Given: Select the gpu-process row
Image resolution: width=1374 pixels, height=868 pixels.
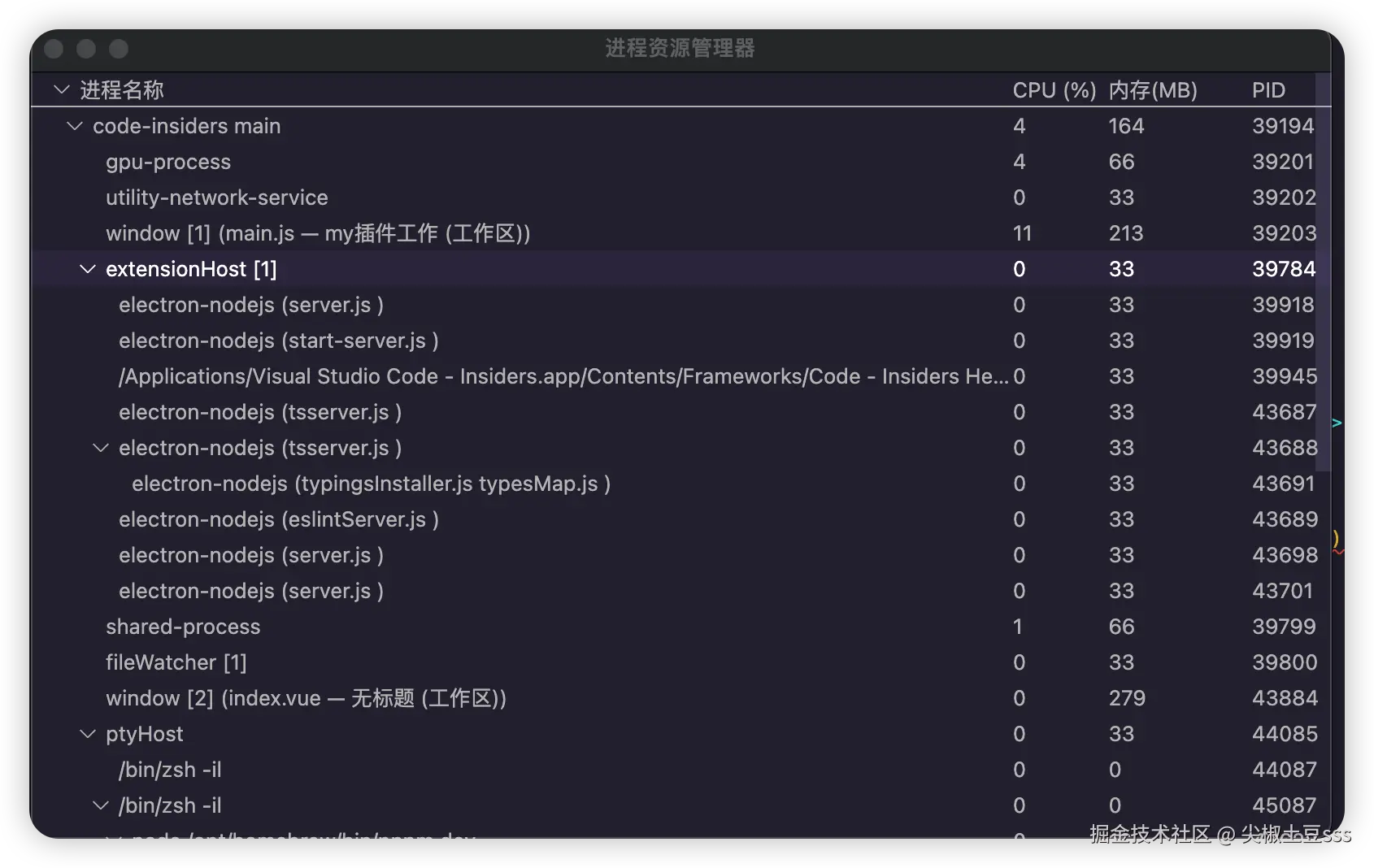Looking at the screenshot, I should click(x=168, y=162).
